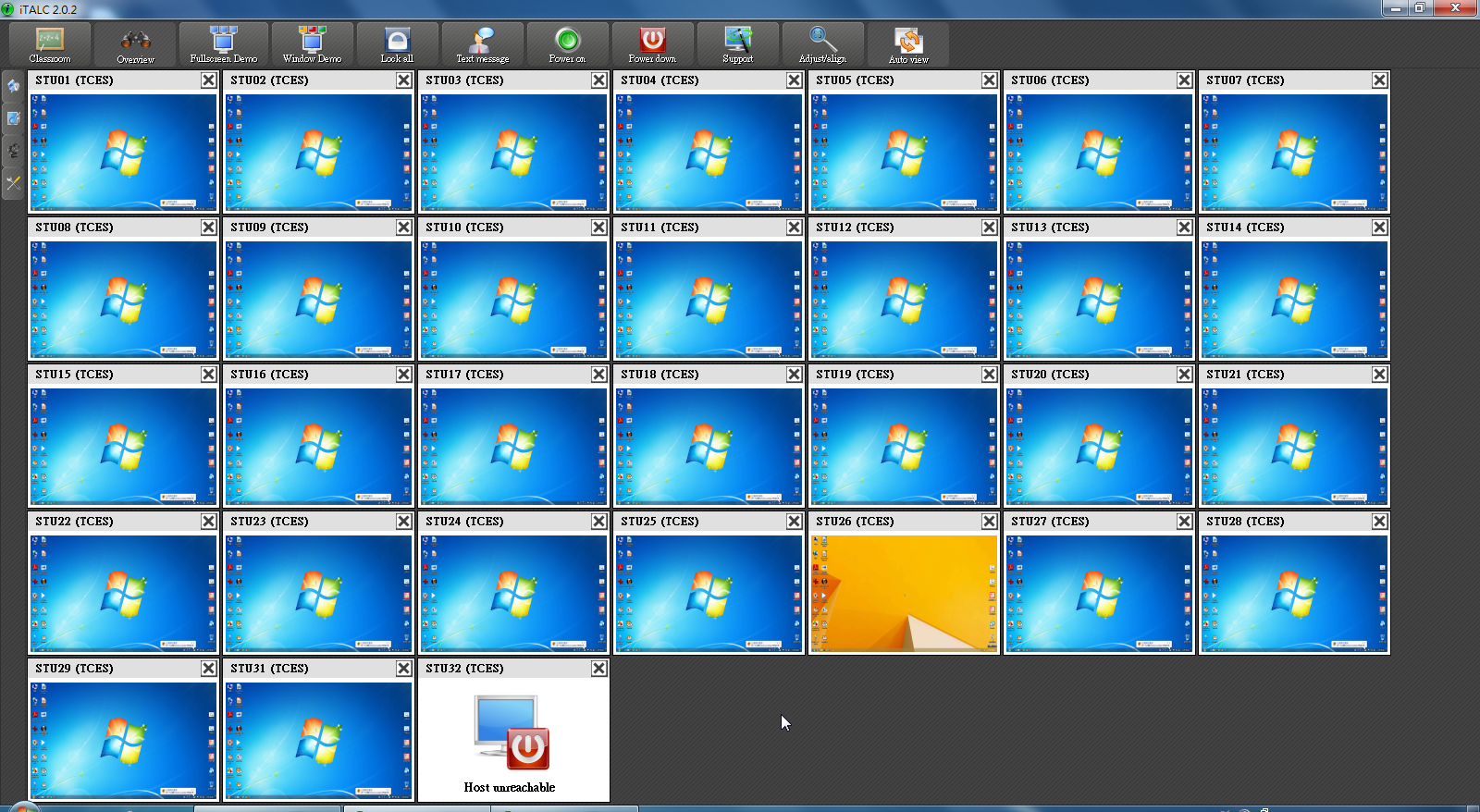Select the STU26 orange desktop thumbnail

click(x=904, y=594)
